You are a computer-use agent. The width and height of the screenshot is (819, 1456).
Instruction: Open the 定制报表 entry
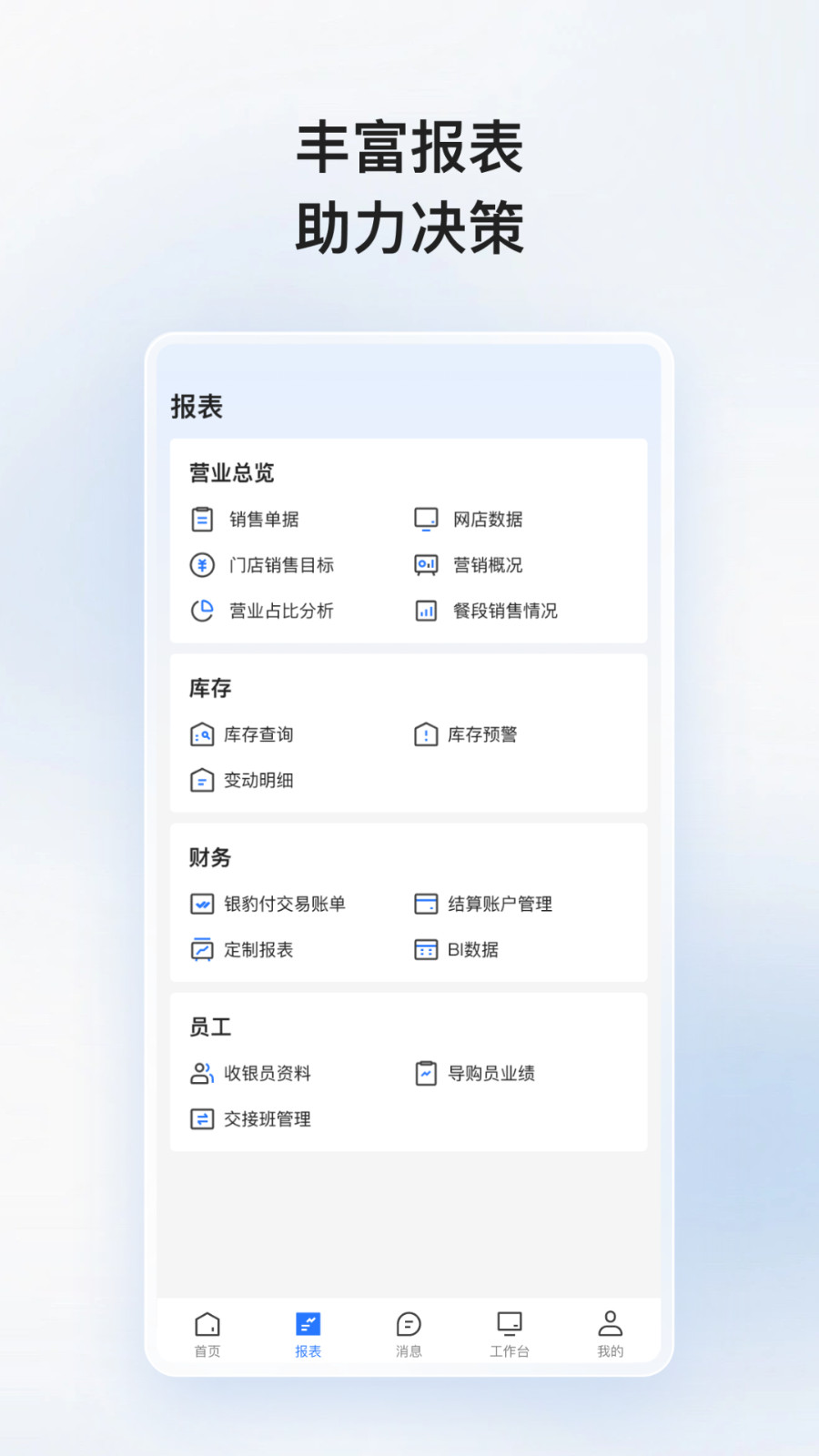258,950
